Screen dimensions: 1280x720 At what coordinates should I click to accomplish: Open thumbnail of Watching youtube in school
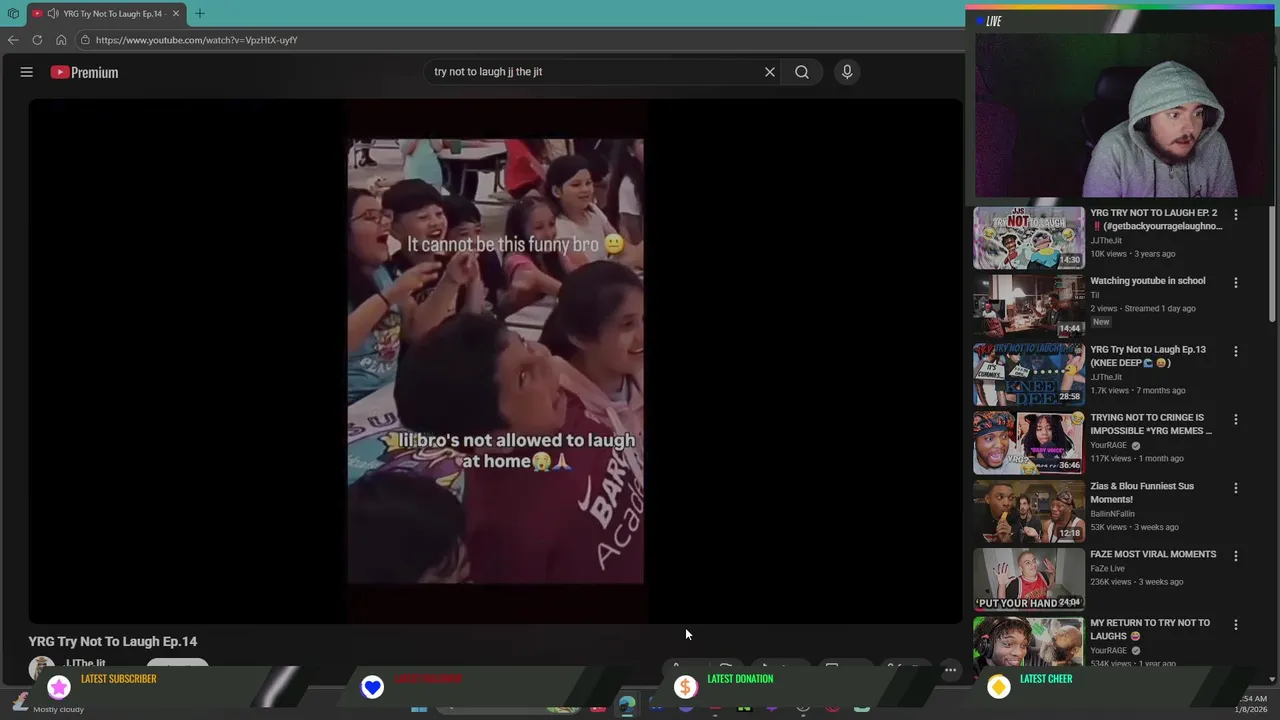1029,306
